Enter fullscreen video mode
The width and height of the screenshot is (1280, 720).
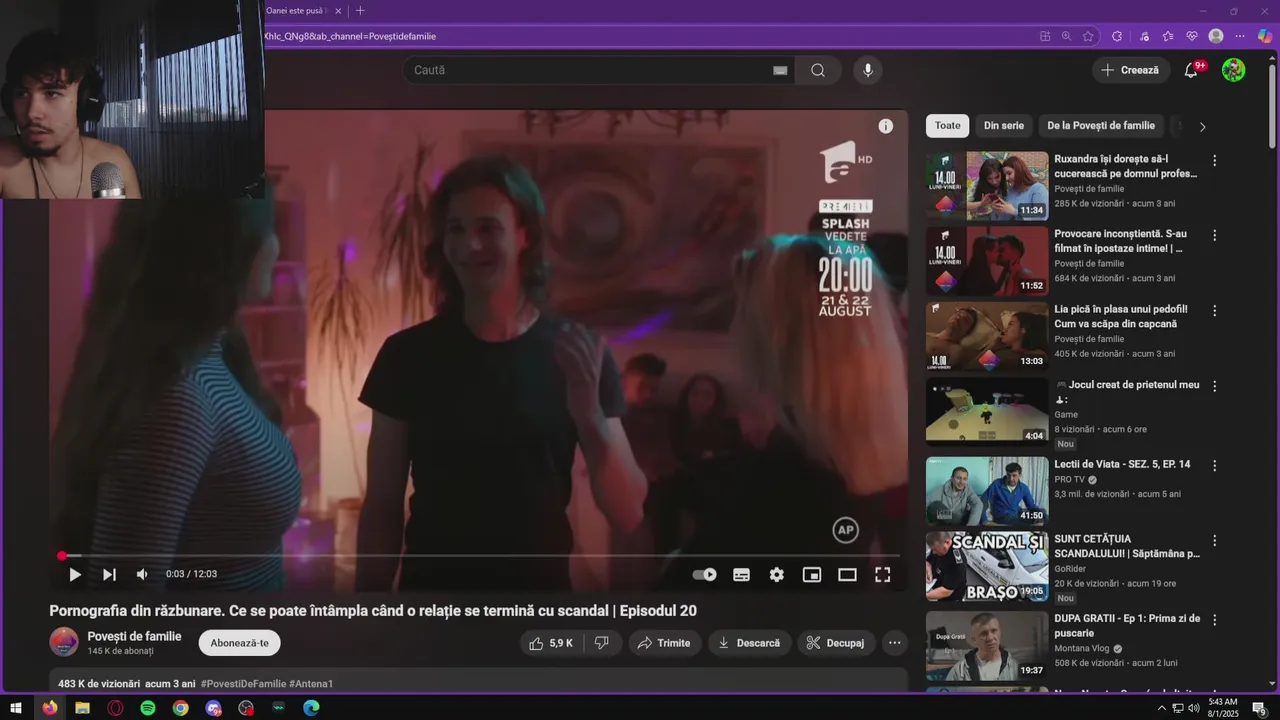click(x=883, y=575)
